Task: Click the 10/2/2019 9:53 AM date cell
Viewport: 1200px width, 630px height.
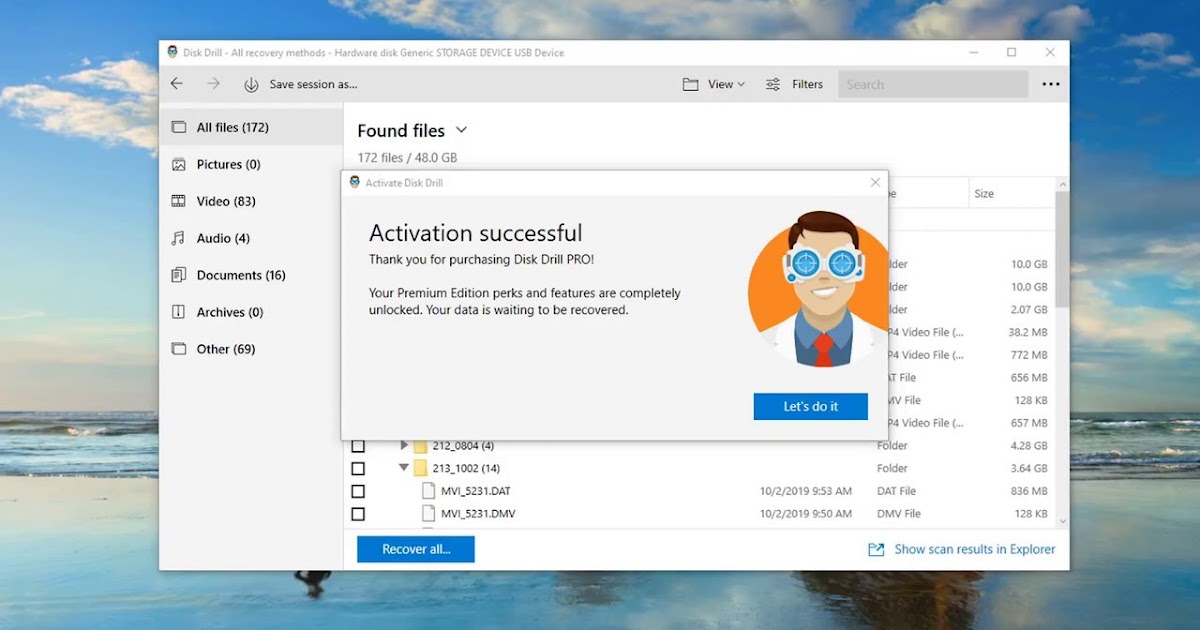Action: 806,491
